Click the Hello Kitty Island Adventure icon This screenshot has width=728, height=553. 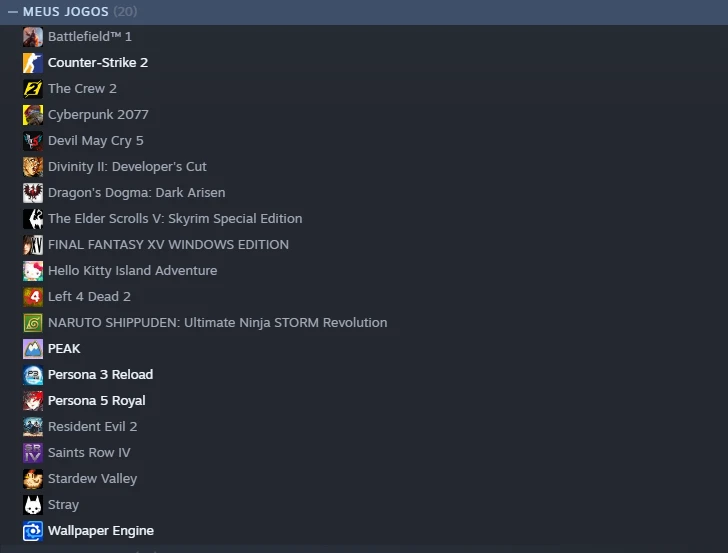(x=33, y=271)
